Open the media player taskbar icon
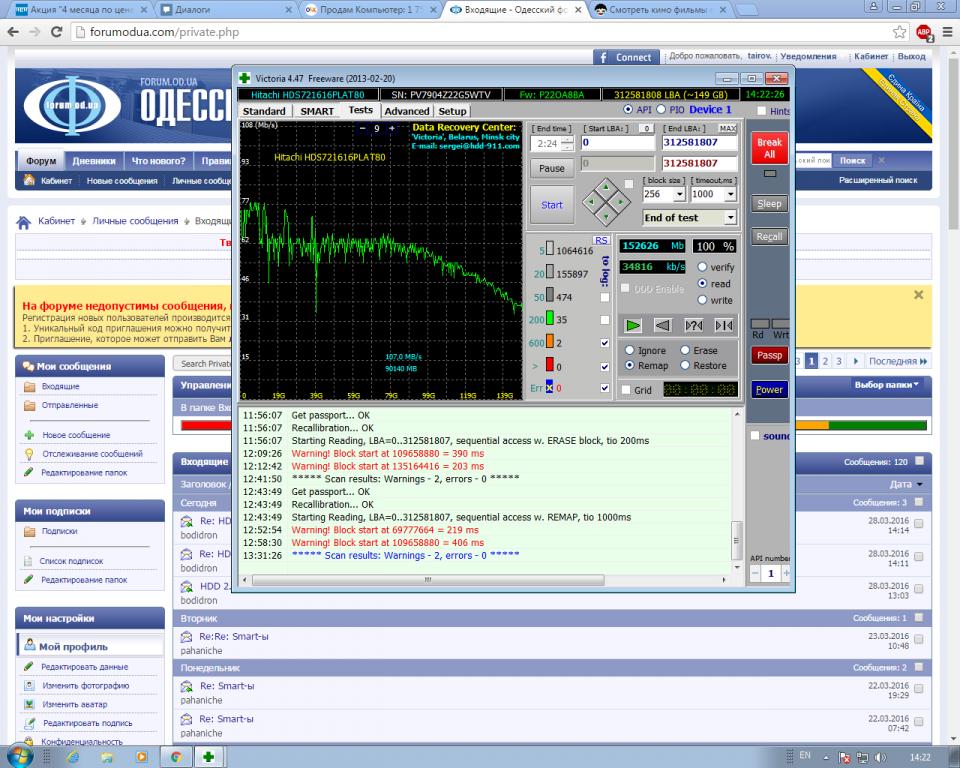 [x=141, y=757]
